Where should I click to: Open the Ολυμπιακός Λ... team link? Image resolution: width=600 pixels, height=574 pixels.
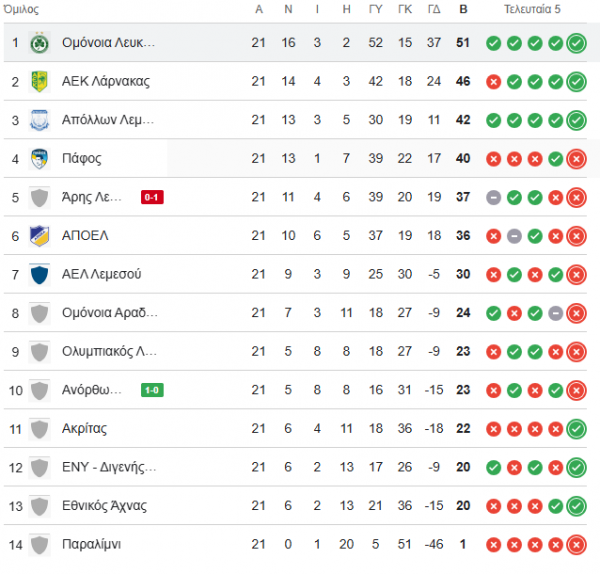pyautogui.click(x=109, y=351)
